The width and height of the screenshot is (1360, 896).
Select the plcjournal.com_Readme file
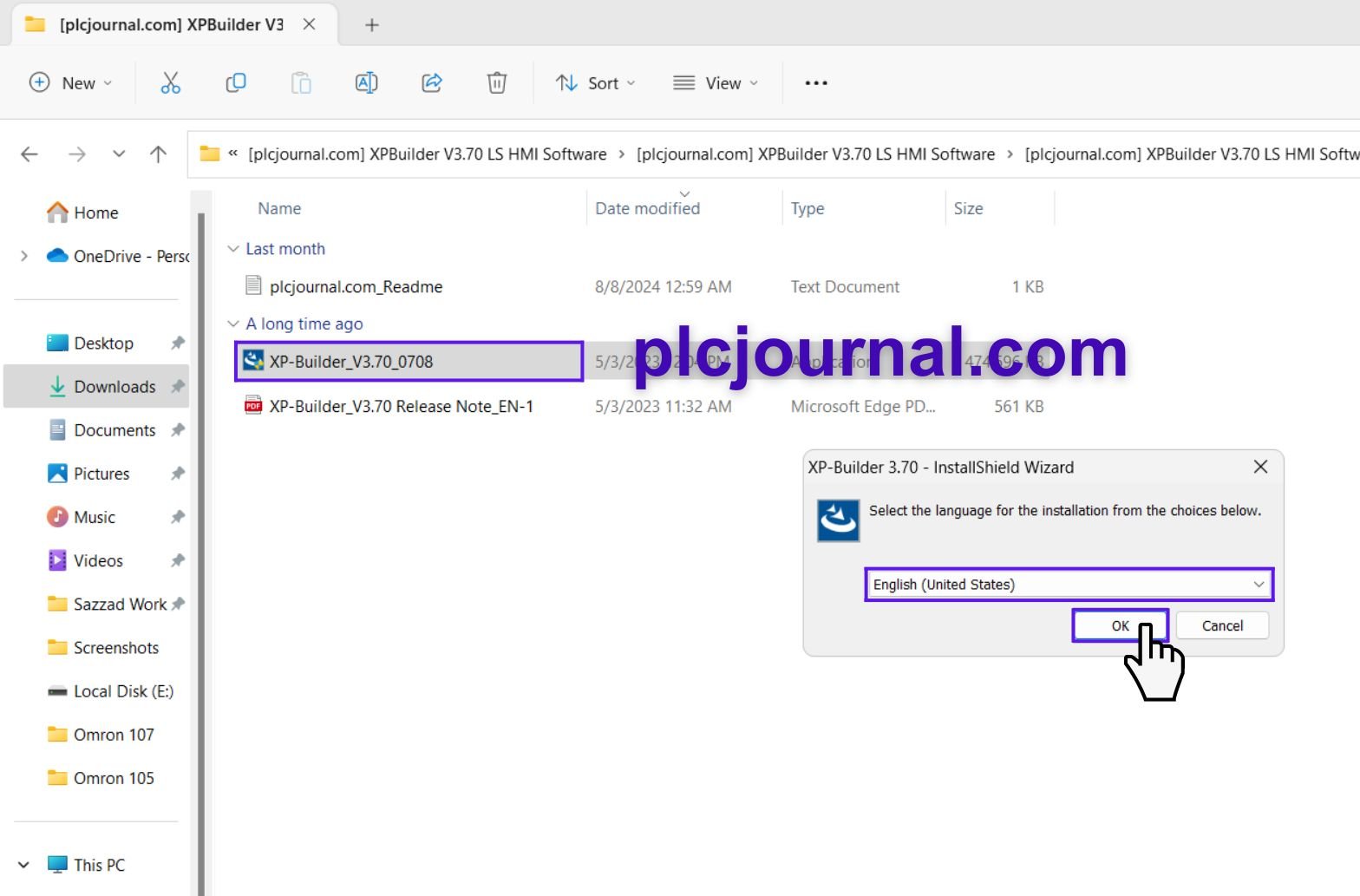pos(356,287)
